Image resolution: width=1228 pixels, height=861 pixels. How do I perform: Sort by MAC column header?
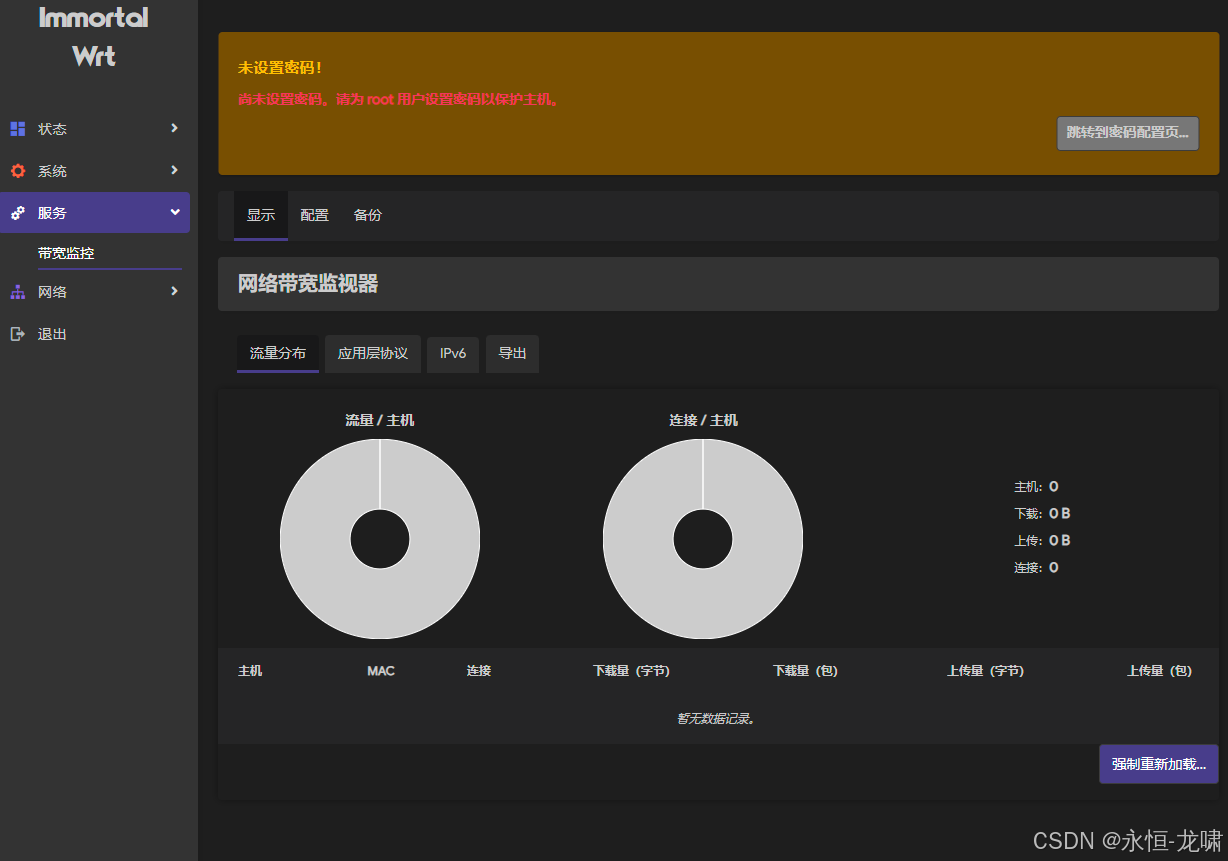click(x=381, y=671)
